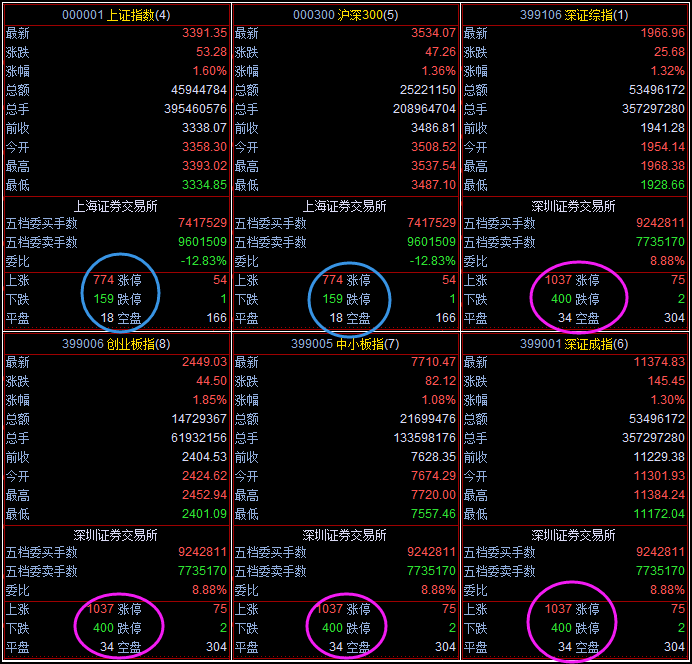This screenshot has height=664, width=692.
Task: Open the 创业板指 index header
Action: 116,344
